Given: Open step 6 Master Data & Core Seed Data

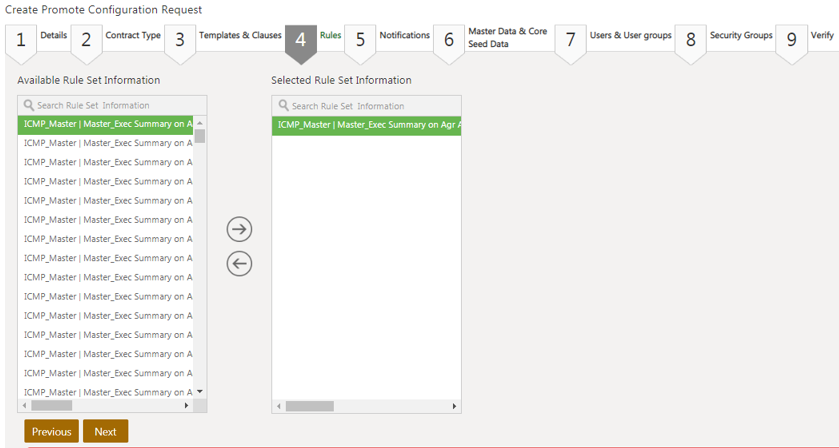Looking at the screenshot, I should [x=492, y=38].
